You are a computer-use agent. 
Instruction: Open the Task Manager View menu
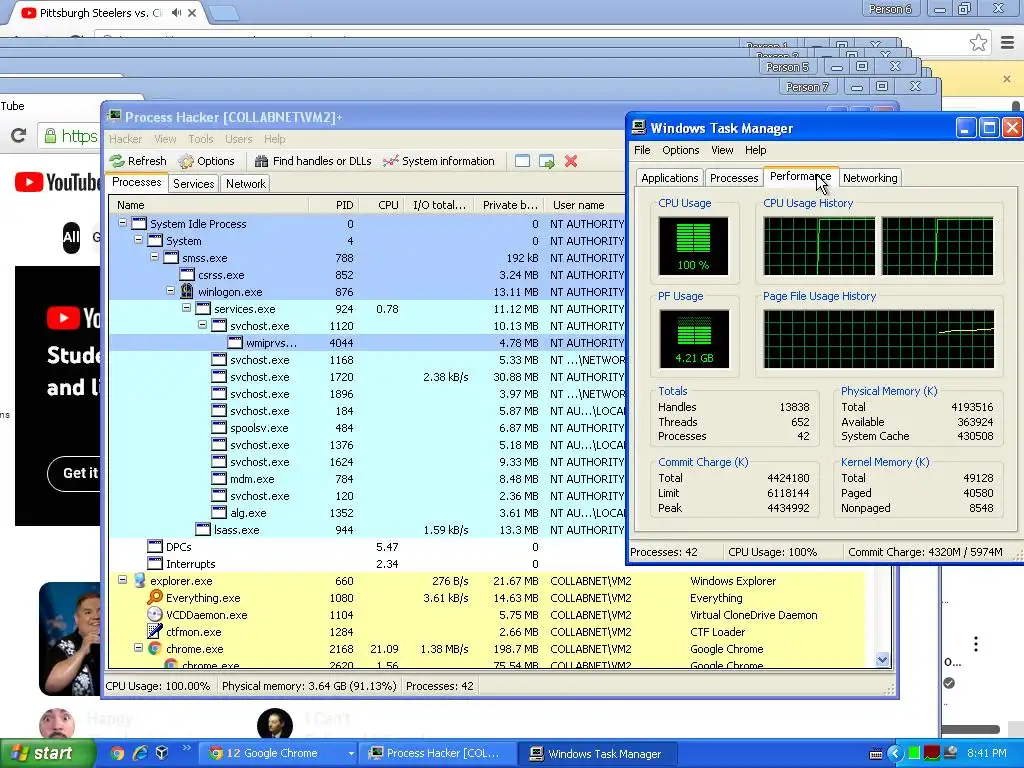click(722, 150)
